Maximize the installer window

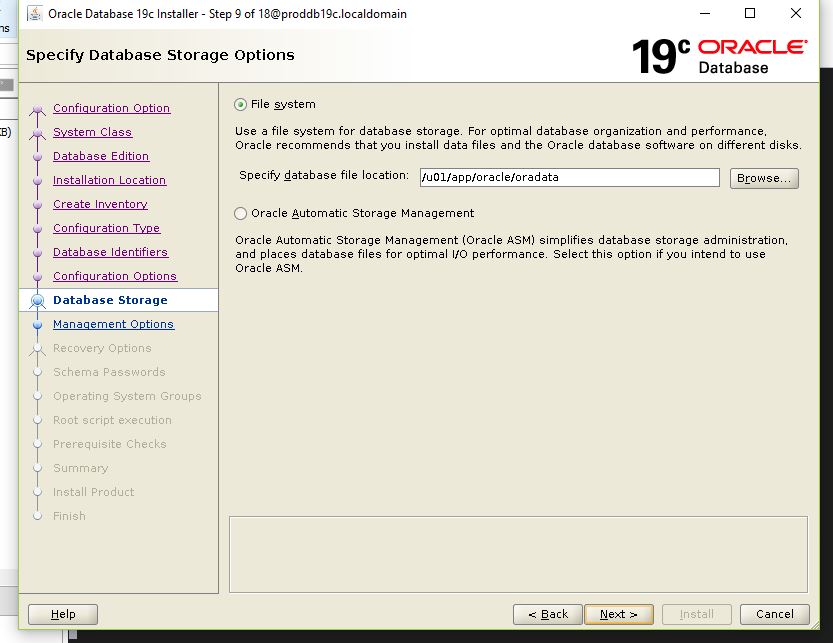(x=750, y=13)
